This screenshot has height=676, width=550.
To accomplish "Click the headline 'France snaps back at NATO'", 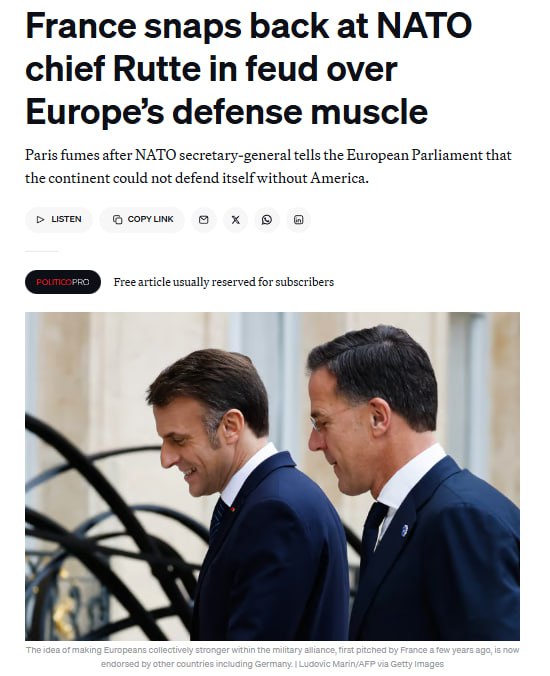I will click(248, 26).
